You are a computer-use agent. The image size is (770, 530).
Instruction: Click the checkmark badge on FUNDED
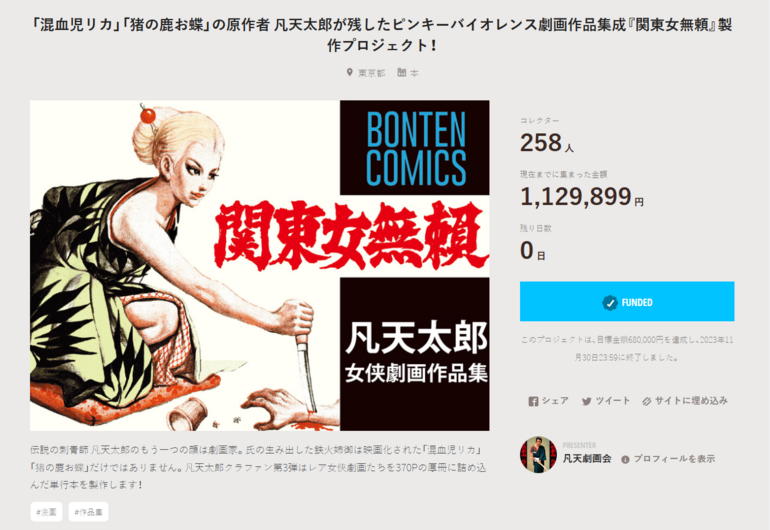point(610,303)
